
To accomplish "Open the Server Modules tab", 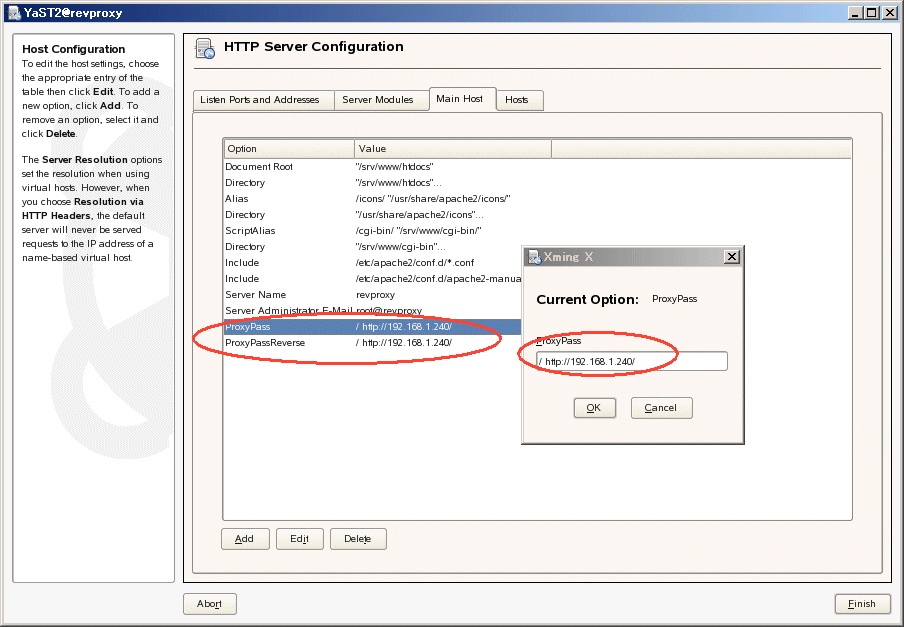I will coord(382,100).
